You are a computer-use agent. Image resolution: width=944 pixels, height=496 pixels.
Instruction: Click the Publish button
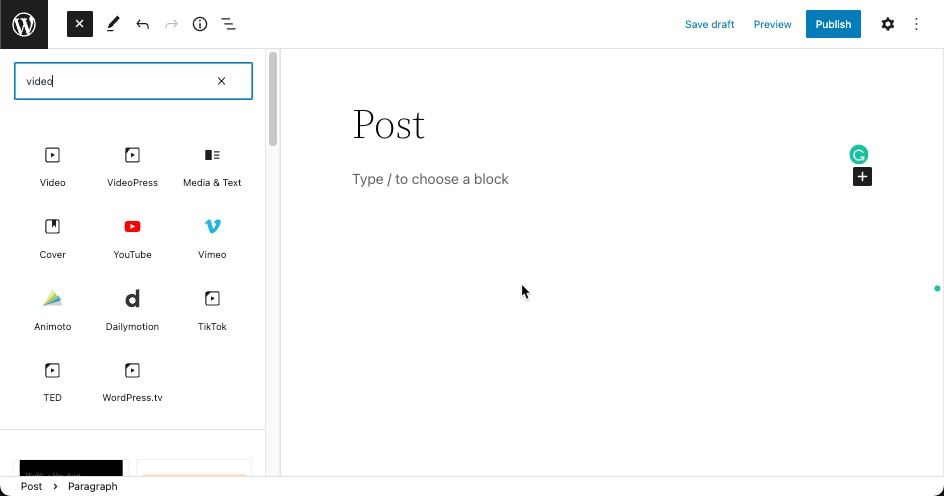tap(833, 24)
